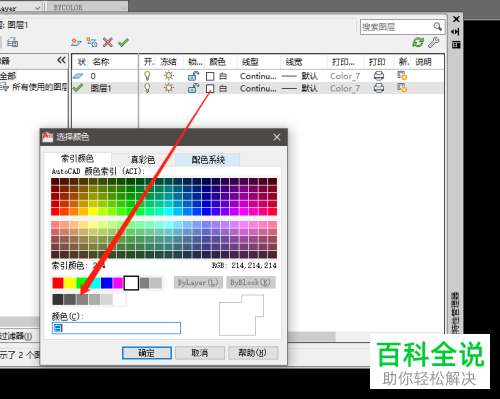Image resolution: width=500 pixels, height=399 pixels.
Task: Click palette properties menu icon
Action: pyautogui.click(x=456, y=44)
